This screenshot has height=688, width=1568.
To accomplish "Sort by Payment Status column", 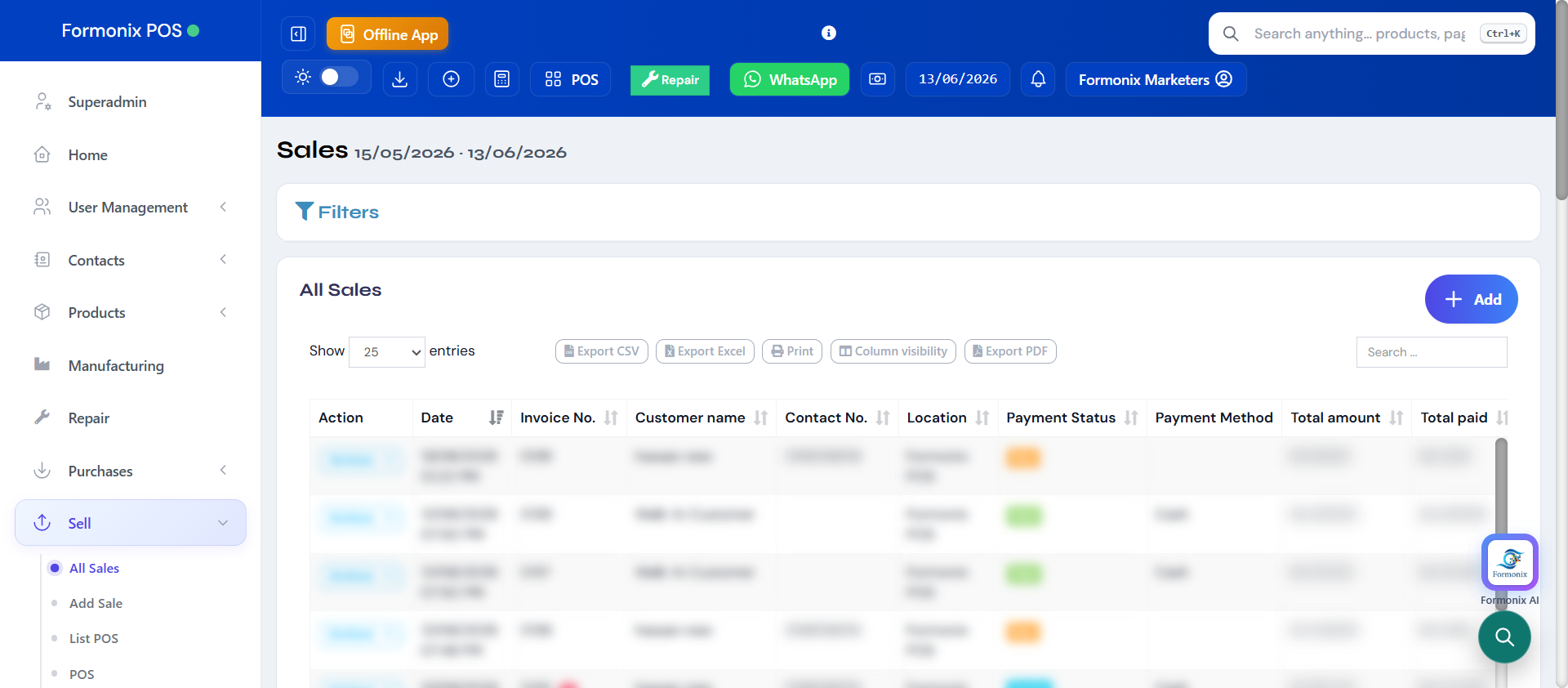I will pos(1072,418).
